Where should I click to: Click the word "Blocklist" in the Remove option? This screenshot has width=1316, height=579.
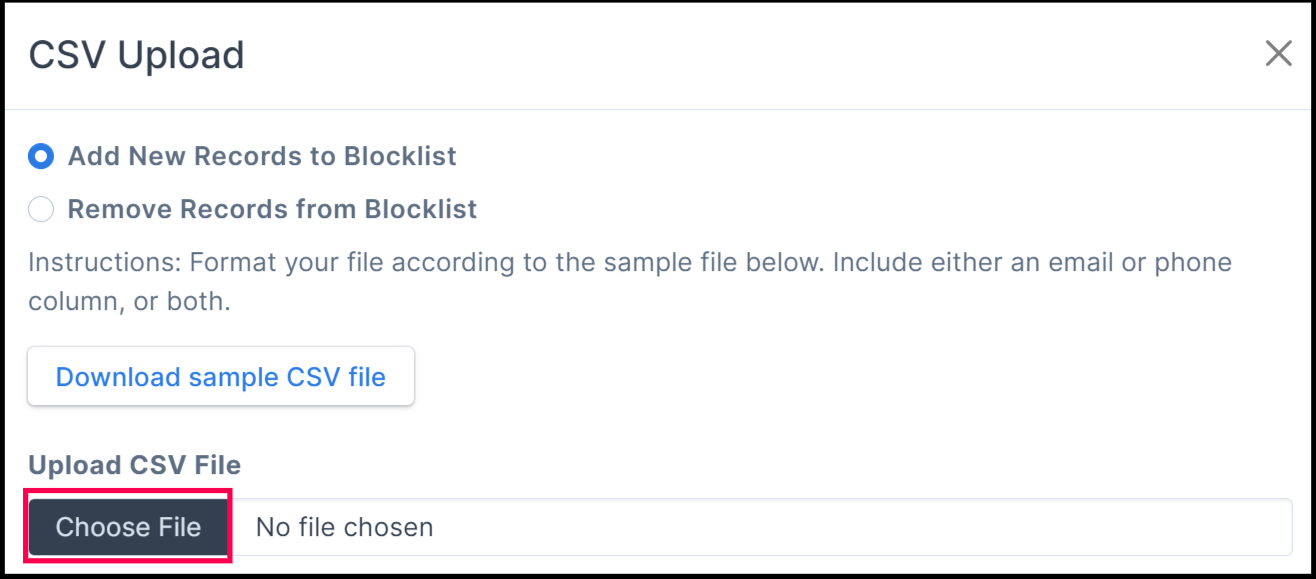(420, 210)
